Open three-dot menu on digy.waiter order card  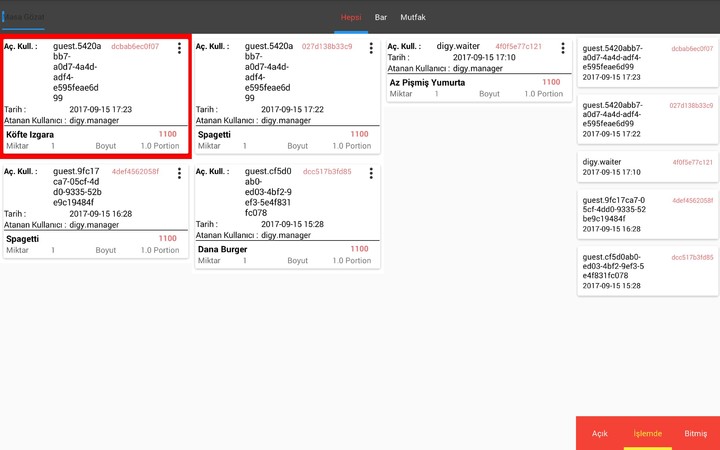click(563, 48)
